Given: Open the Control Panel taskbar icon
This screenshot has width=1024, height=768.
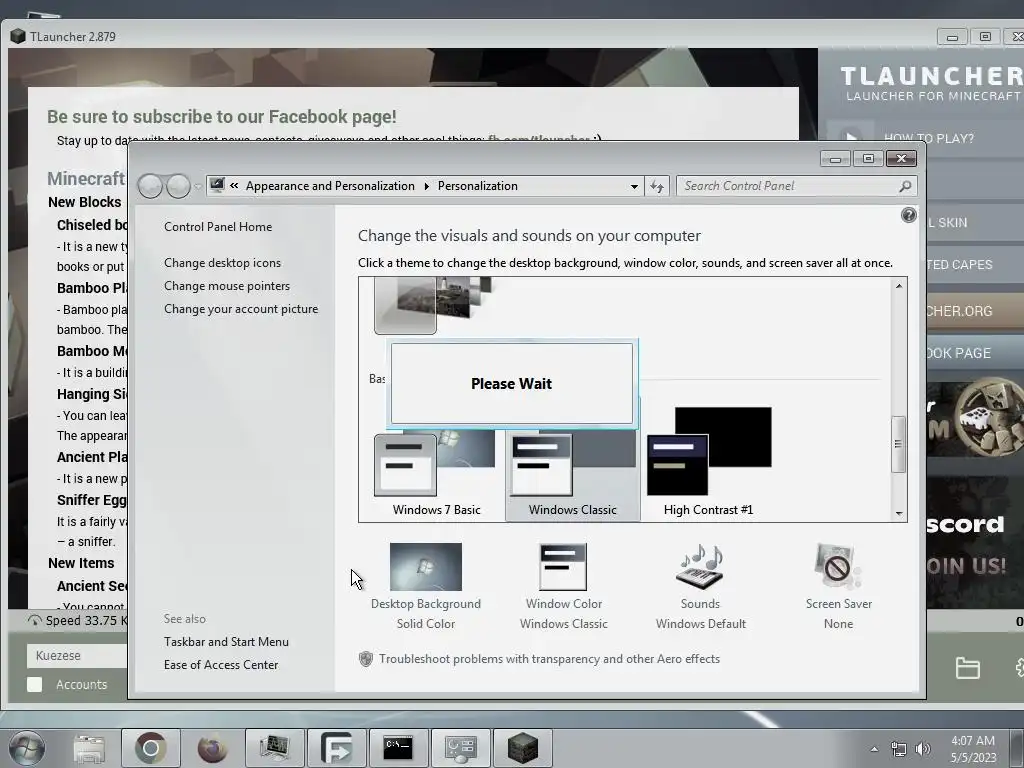Looking at the screenshot, I should pyautogui.click(x=460, y=748).
